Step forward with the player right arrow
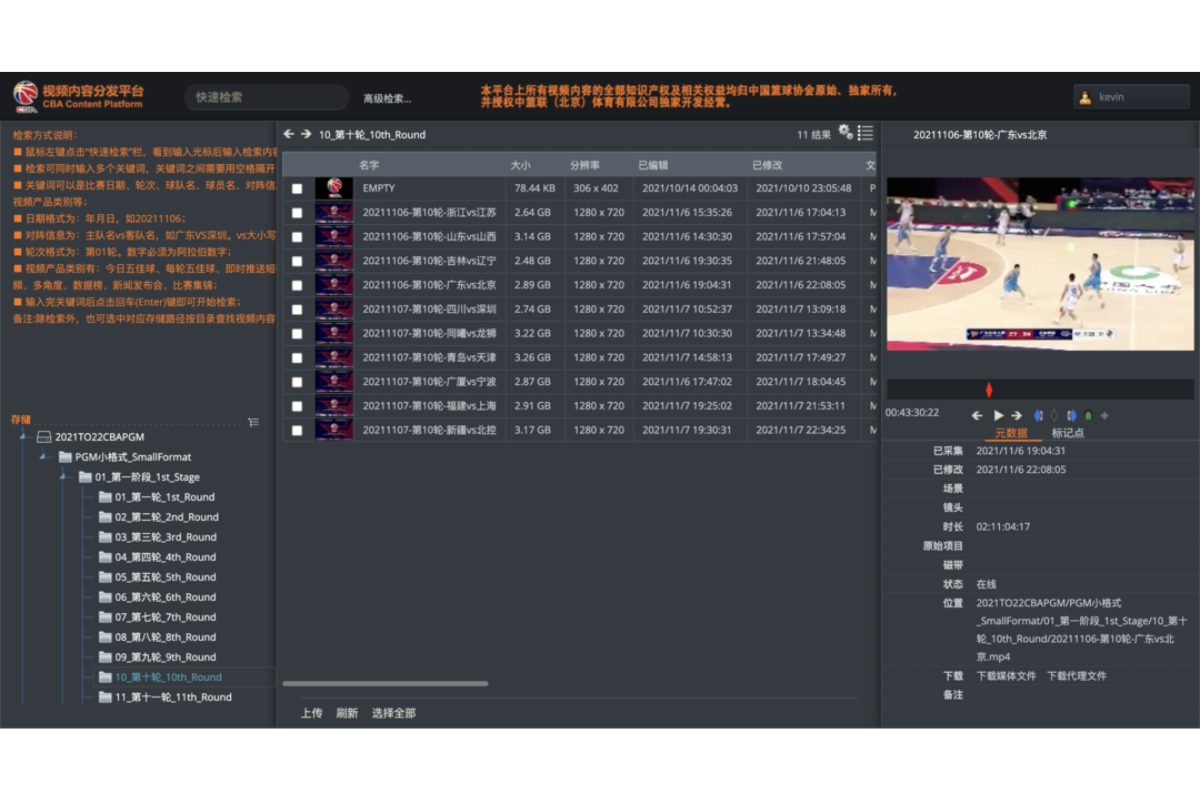 [x=1016, y=415]
